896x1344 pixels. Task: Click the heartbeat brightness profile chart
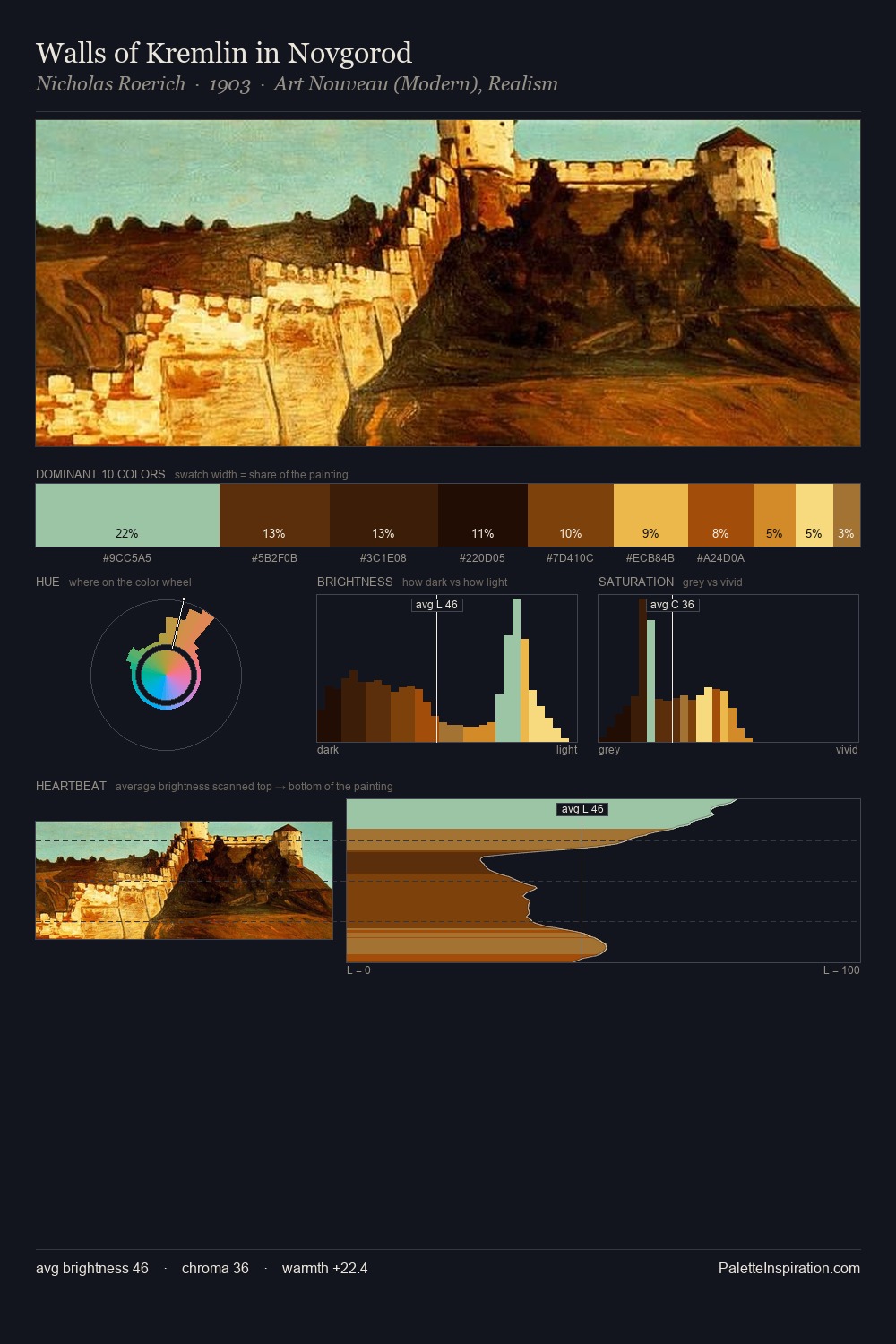tap(603, 881)
